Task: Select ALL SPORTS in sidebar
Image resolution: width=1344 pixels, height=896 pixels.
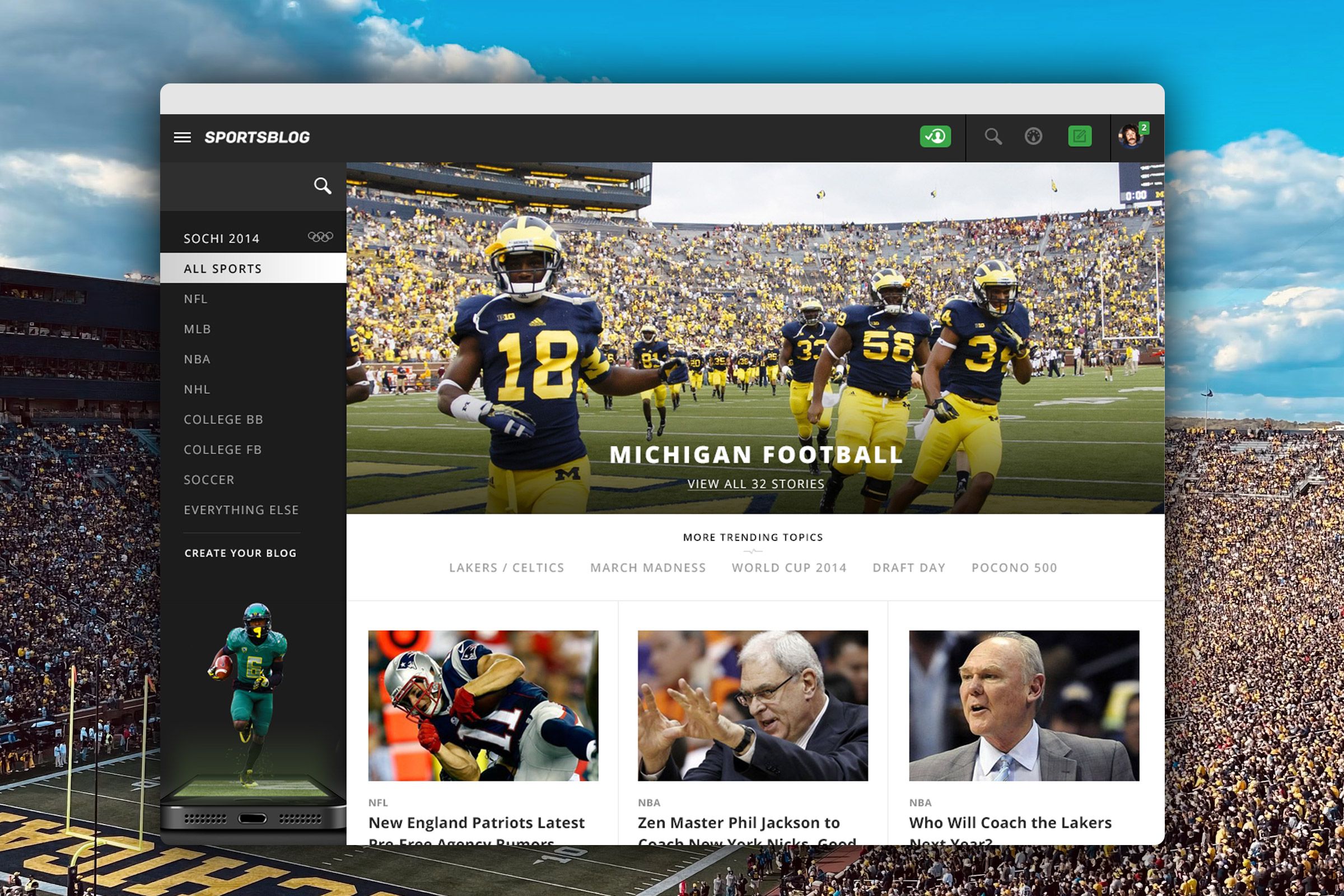Action: pos(253,268)
